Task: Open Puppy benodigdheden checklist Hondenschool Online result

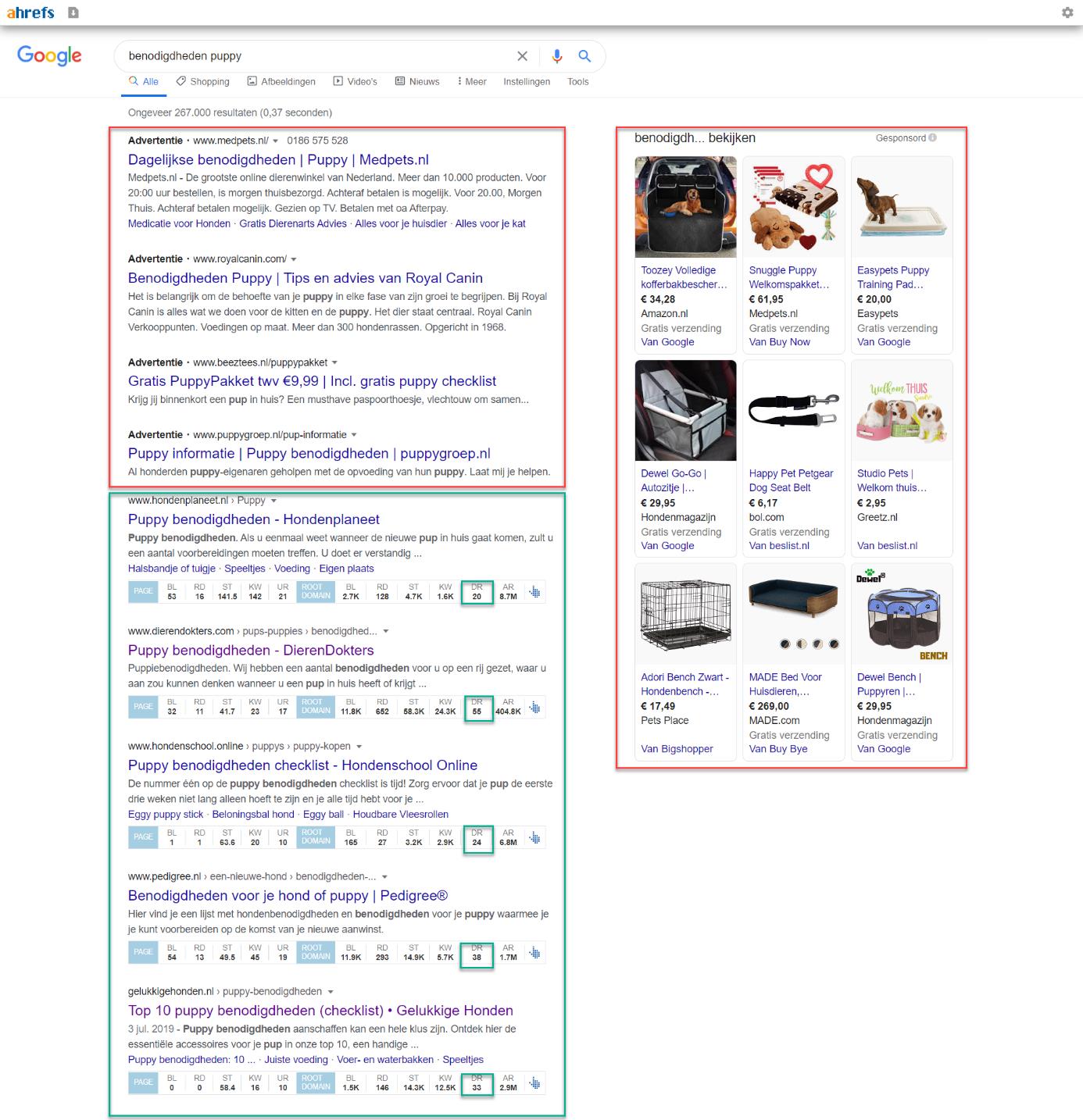Action: [x=302, y=765]
